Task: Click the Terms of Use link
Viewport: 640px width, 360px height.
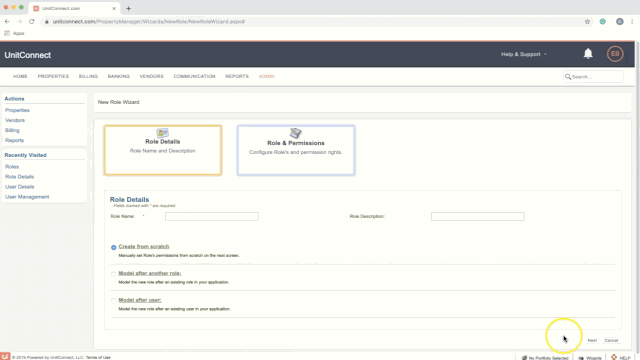Action: pos(98,358)
